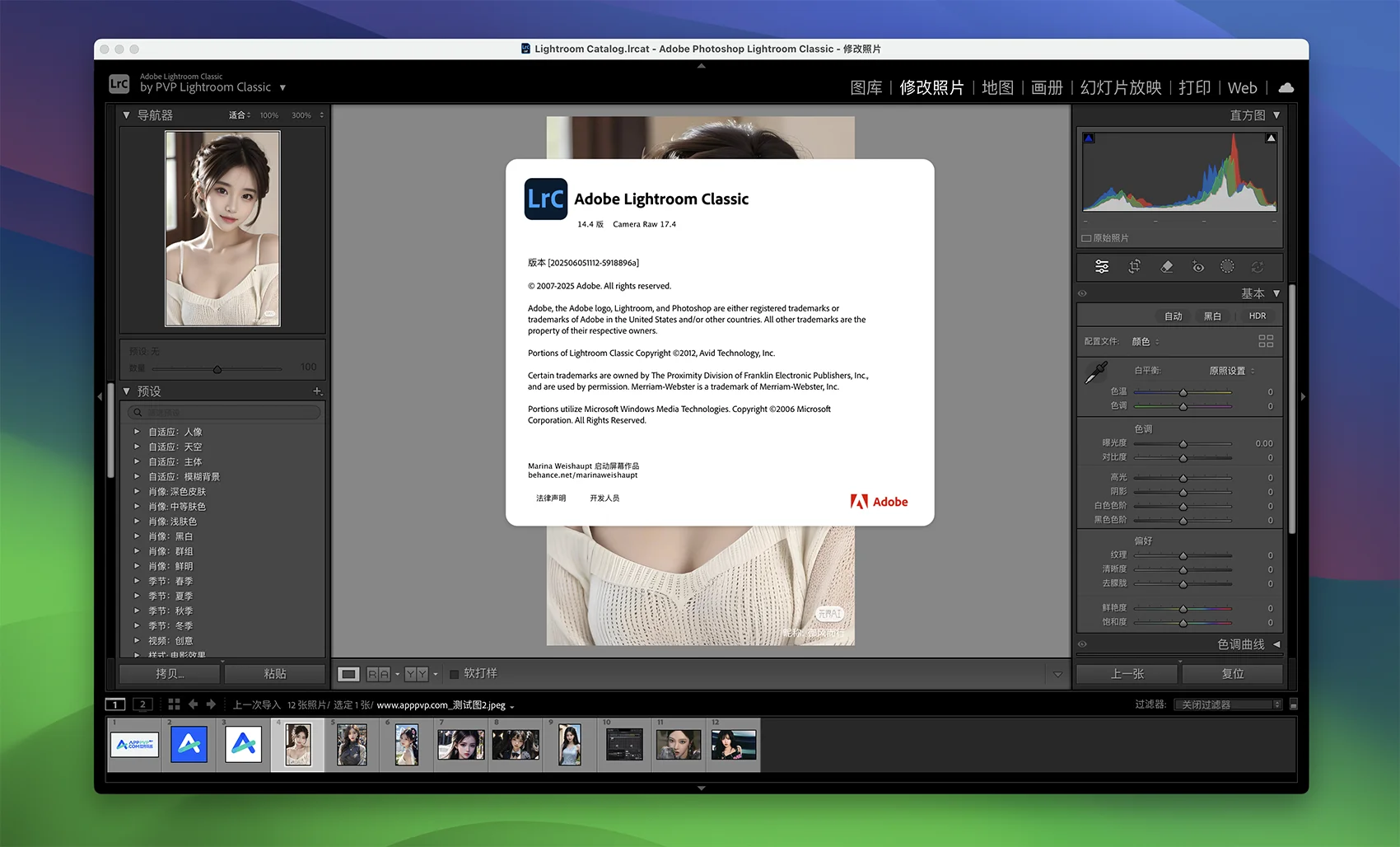Switch to the RA before/after view
Image resolution: width=1400 pixels, height=847 pixels.
[378, 674]
